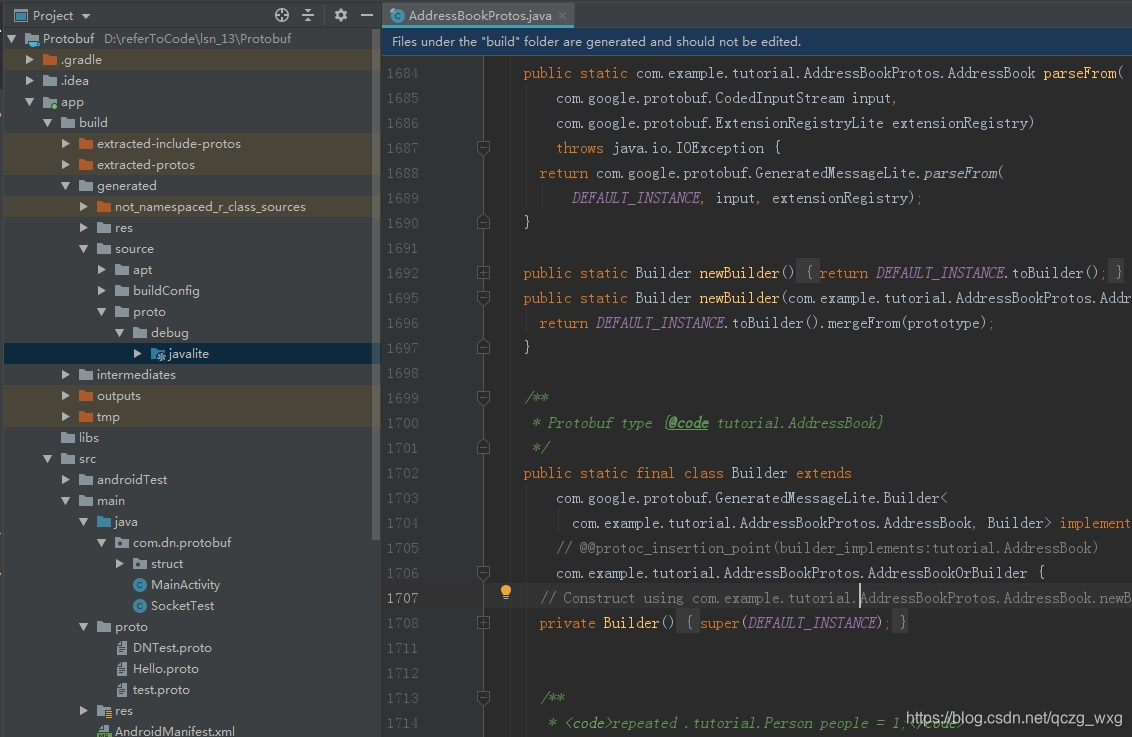
Task: Collapse method fold marker at line 1695
Action: [x=484, y=297]
